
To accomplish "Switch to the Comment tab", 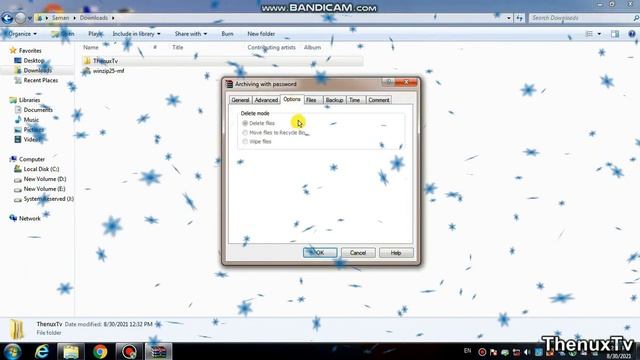I will coord(379,100).
